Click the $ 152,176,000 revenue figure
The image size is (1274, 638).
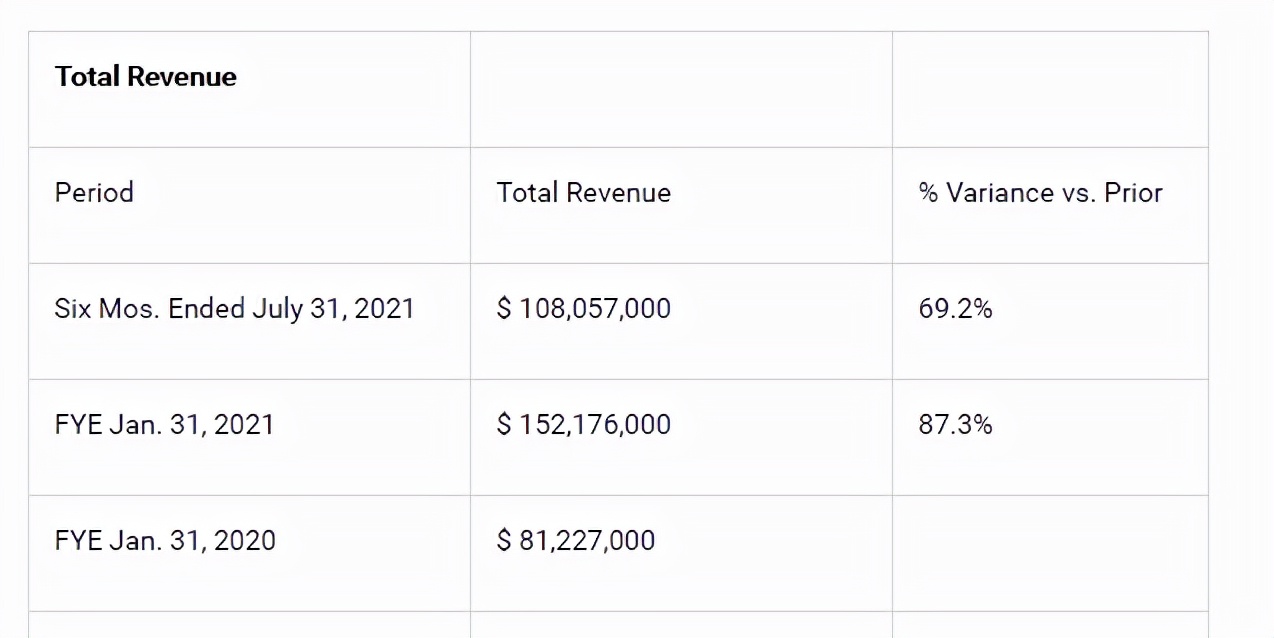pos(583,424)
